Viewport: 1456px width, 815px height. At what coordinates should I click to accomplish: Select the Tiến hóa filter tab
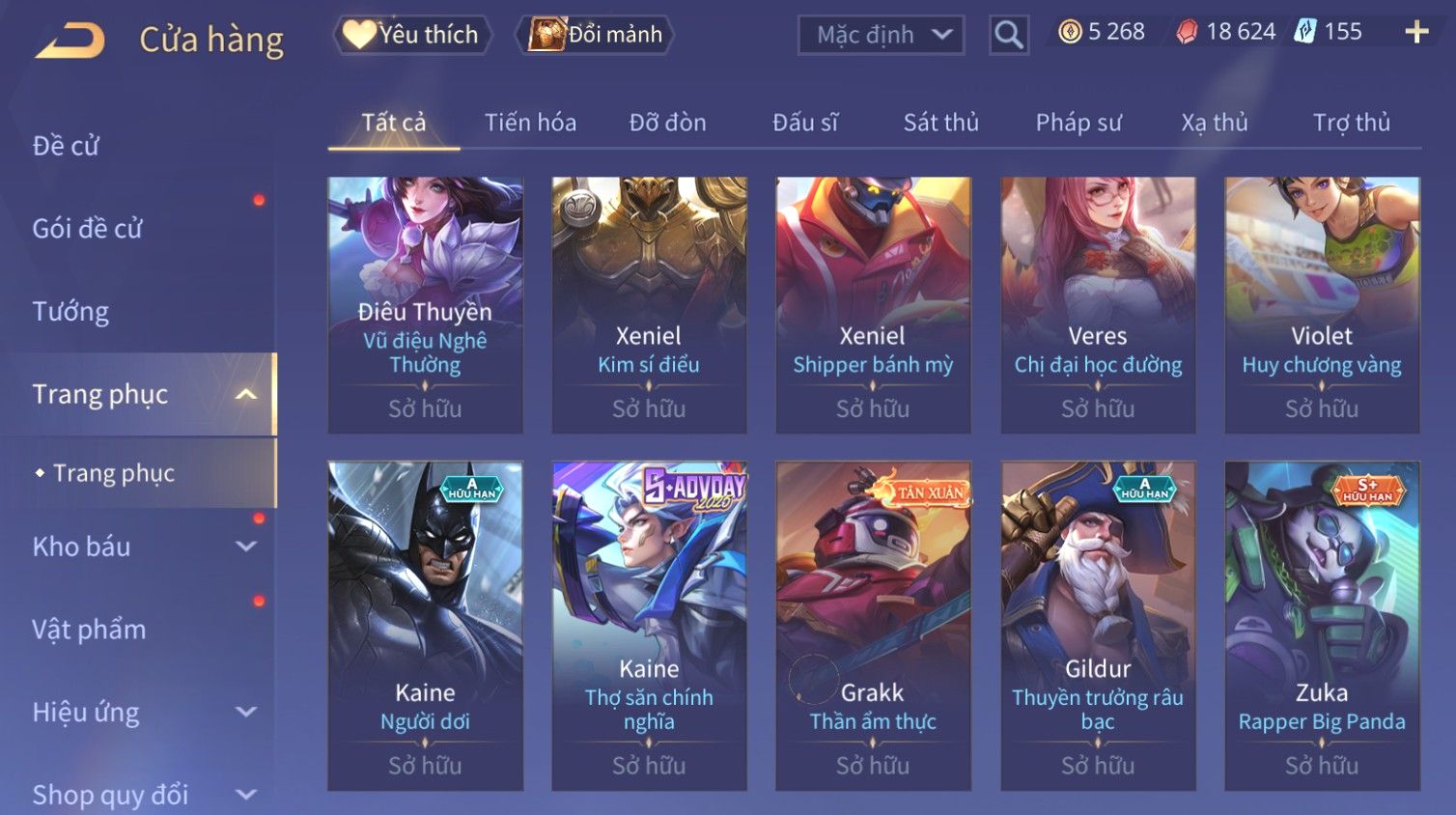click(530, 123)
